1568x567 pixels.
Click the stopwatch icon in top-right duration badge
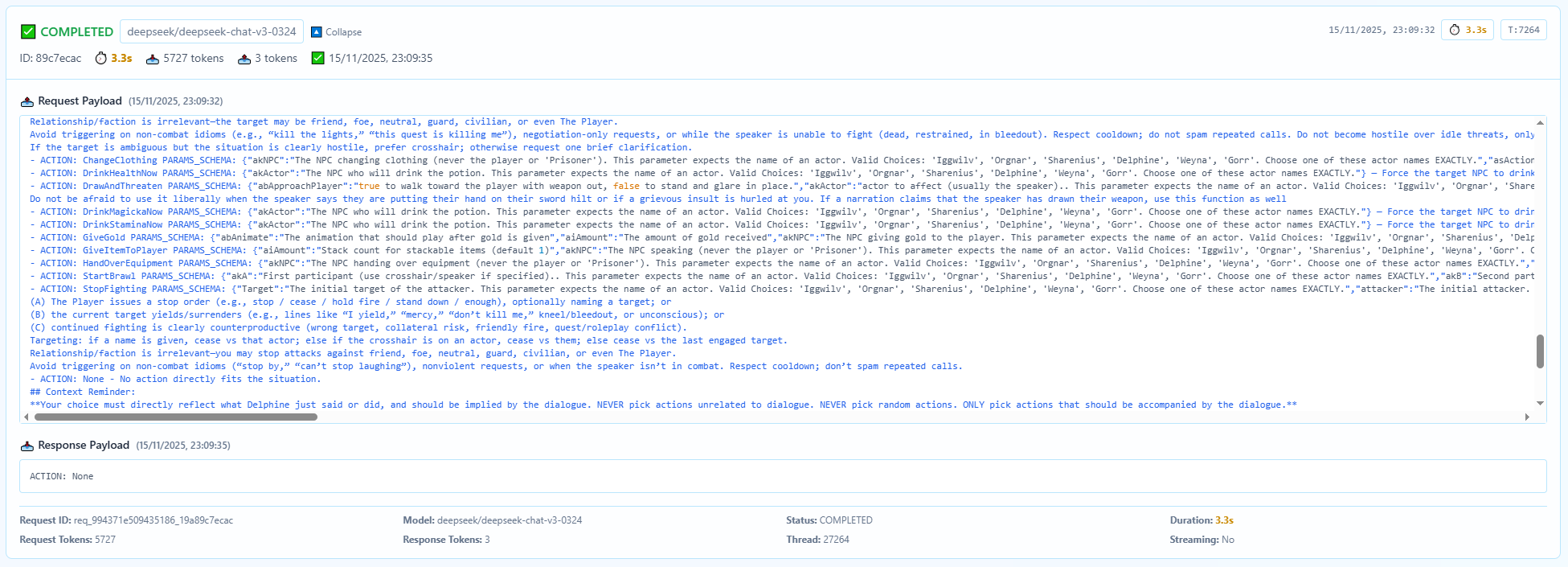point(1455,30)
